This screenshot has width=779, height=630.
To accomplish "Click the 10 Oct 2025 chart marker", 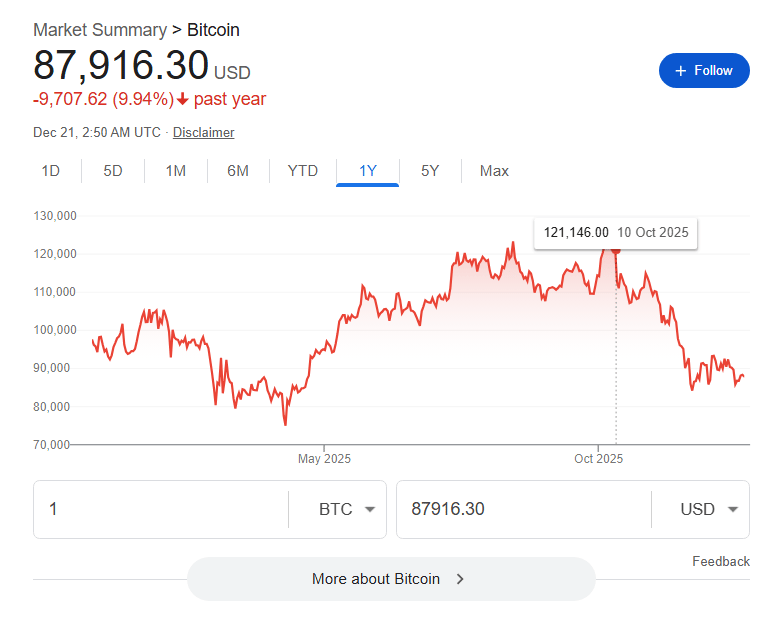I will click(x=615, y=249).
